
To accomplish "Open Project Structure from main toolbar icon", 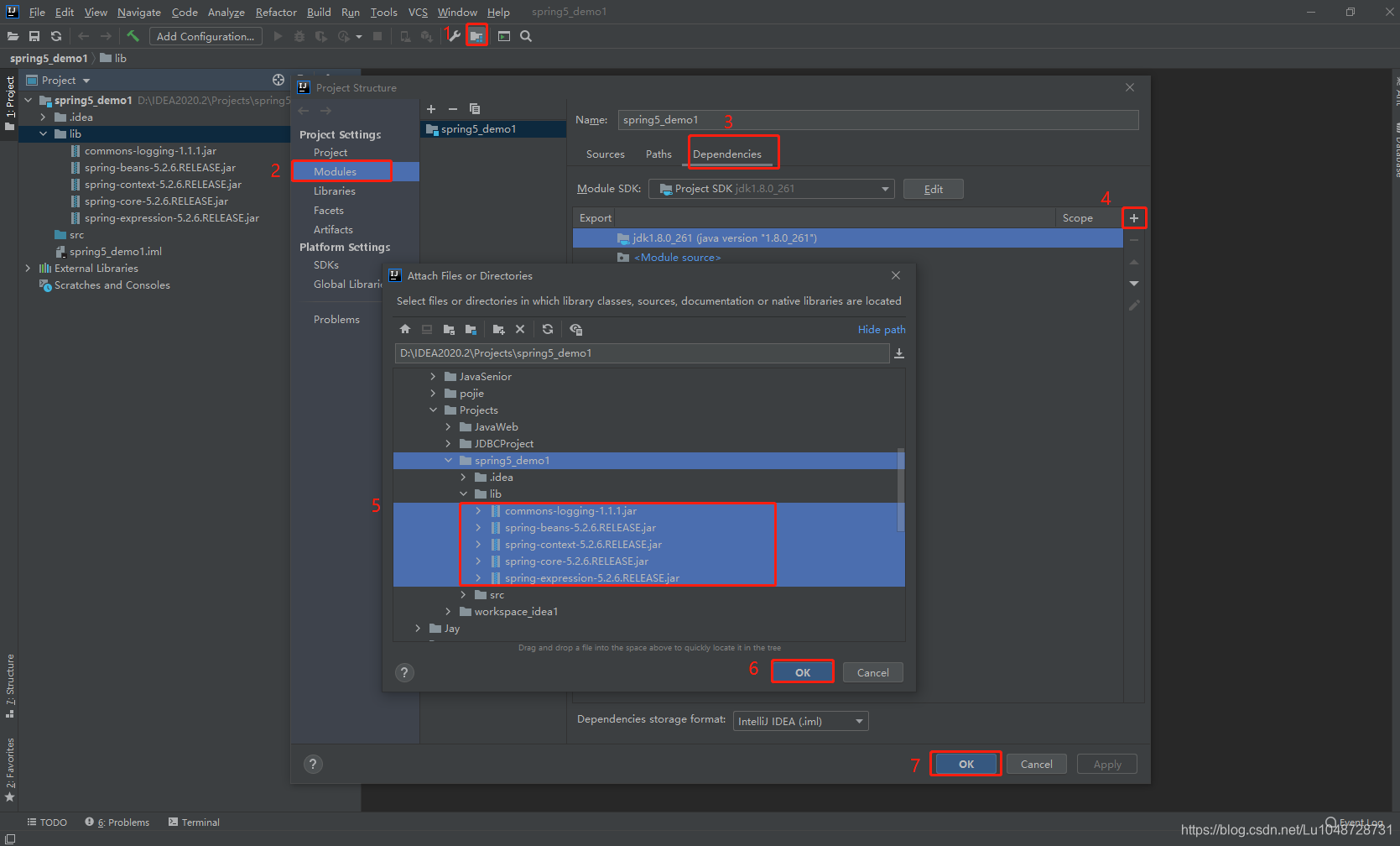I will [x=476, y=36].
